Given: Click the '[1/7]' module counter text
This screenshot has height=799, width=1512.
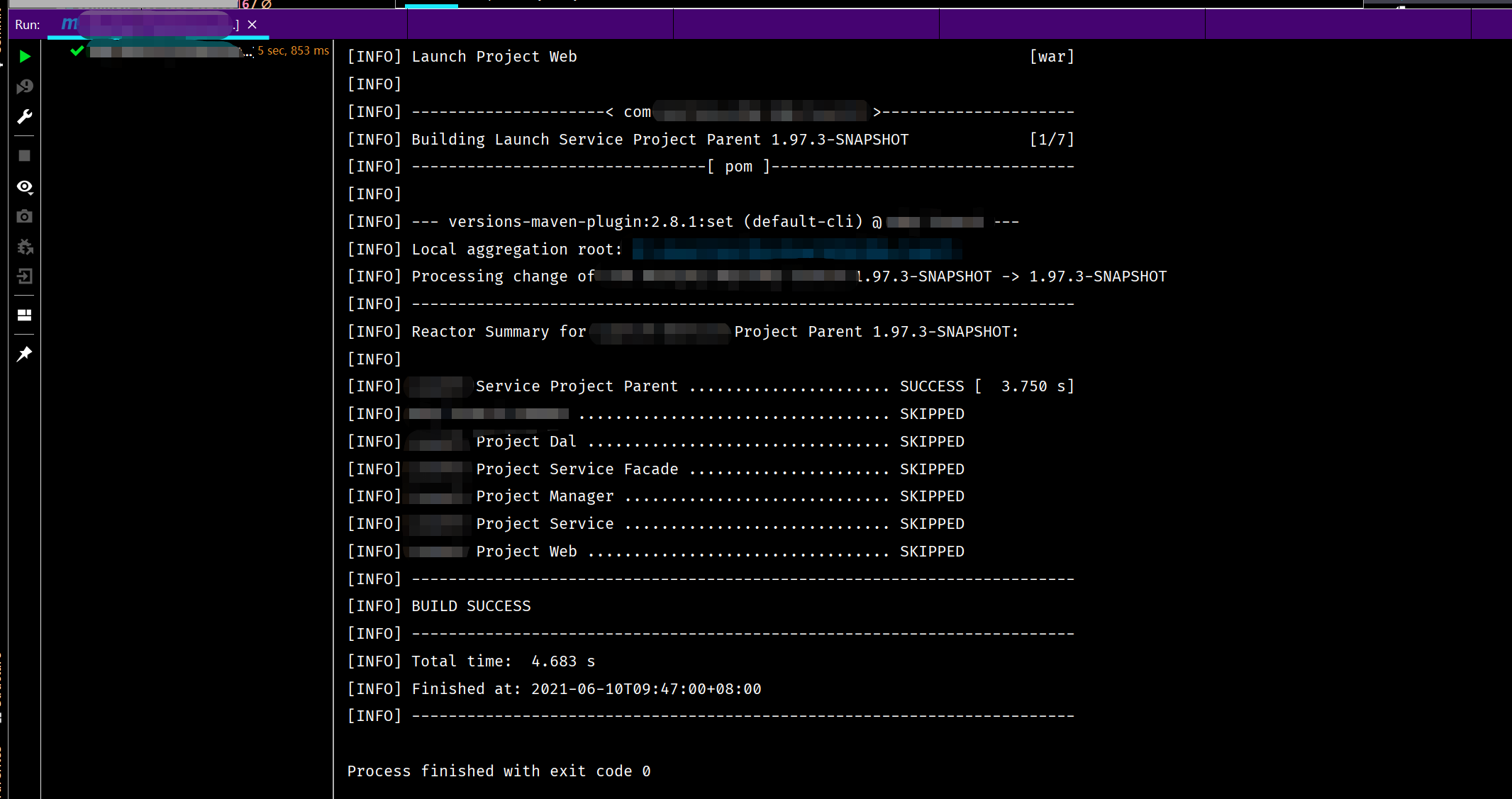Looking at the screenshot, I should coord(1052,140).
